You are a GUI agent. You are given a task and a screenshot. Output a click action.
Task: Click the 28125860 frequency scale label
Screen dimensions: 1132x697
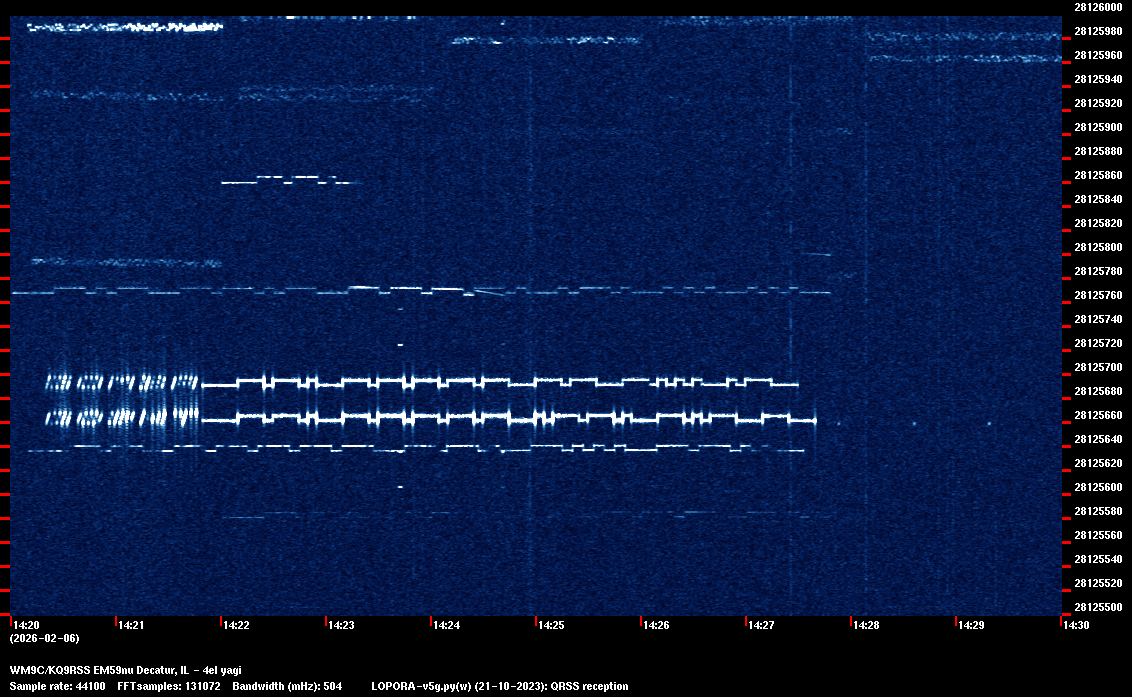pos(1097,175)
